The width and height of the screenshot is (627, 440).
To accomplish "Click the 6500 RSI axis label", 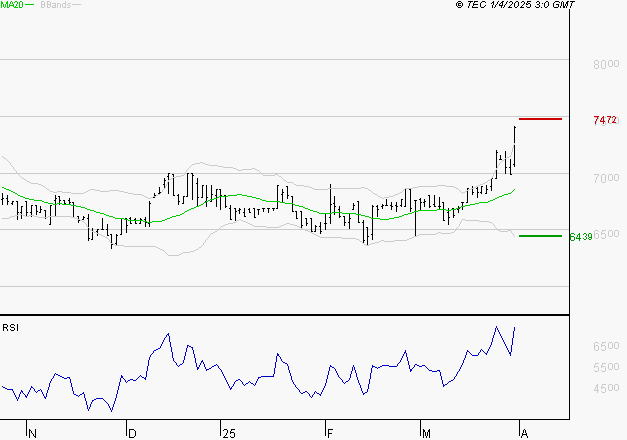I will (x=604, y=346).
